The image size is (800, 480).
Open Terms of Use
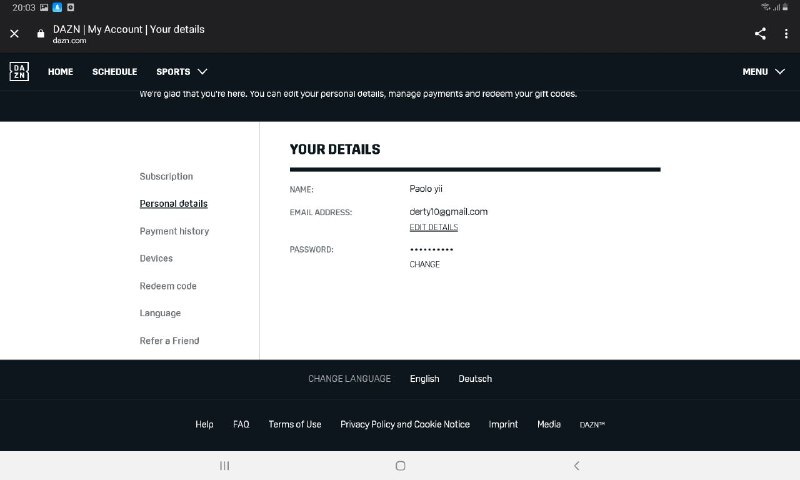click(295, 424)
